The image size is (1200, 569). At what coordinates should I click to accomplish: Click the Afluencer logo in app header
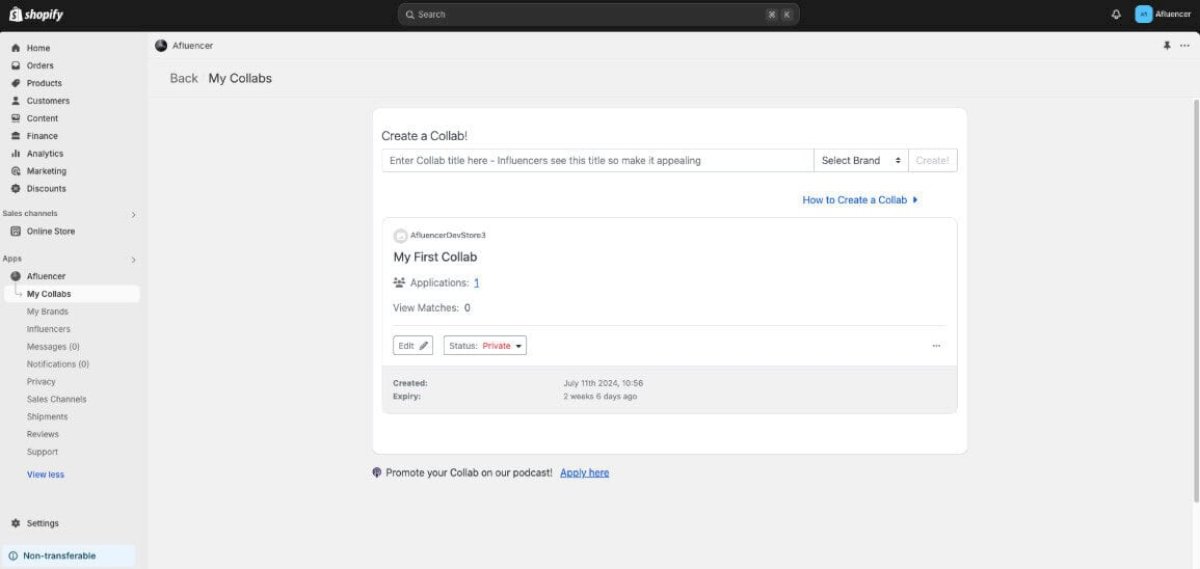pos(161,45)
